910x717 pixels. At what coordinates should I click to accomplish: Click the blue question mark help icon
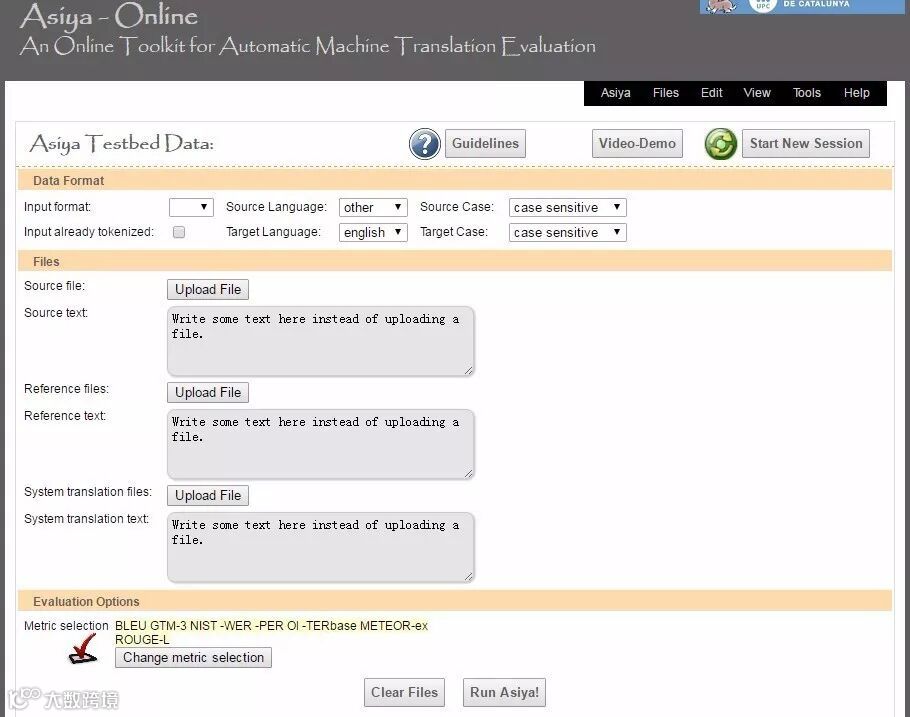(425, 143)
